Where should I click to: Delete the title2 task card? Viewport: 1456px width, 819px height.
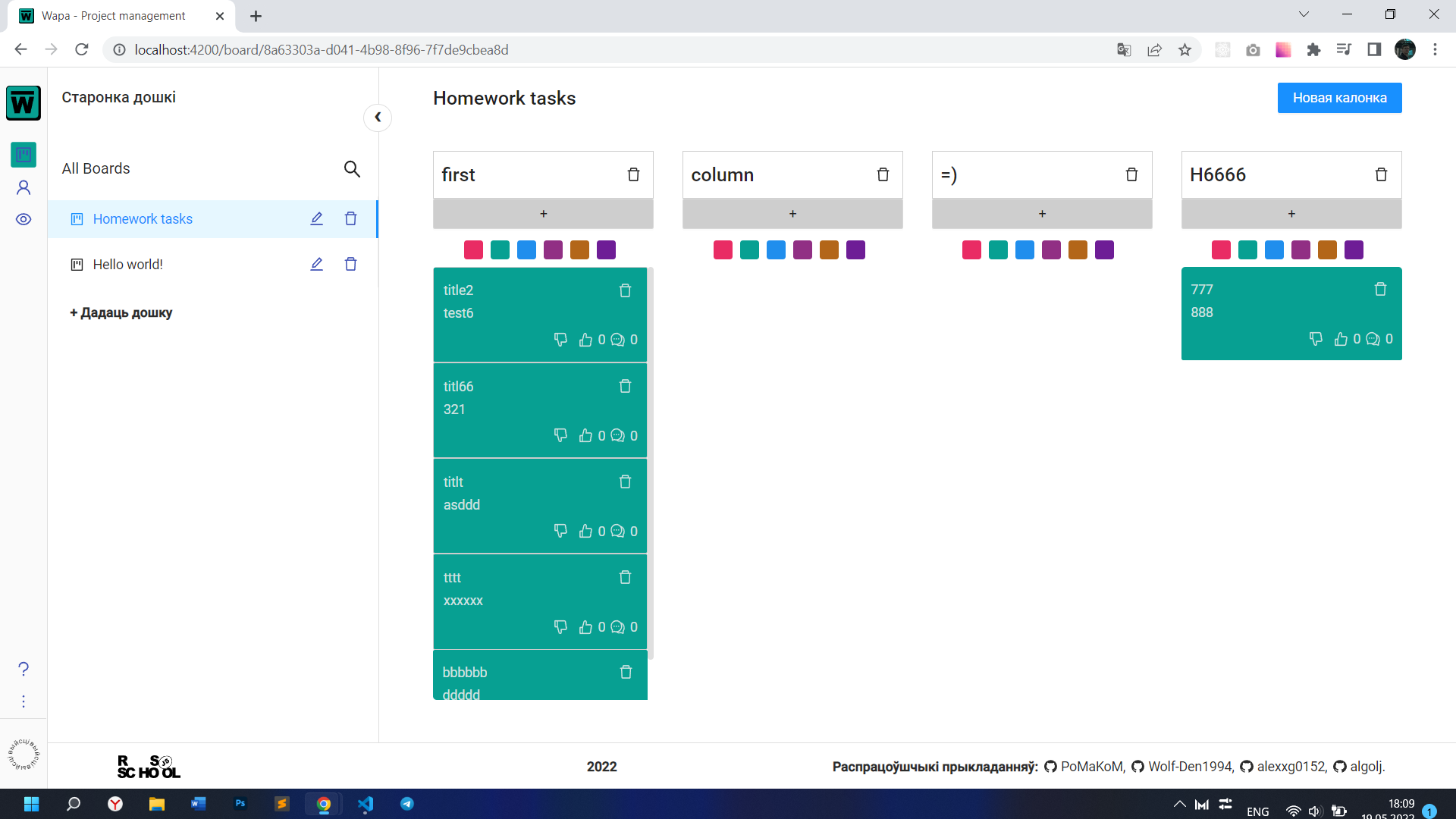(625, 290)
